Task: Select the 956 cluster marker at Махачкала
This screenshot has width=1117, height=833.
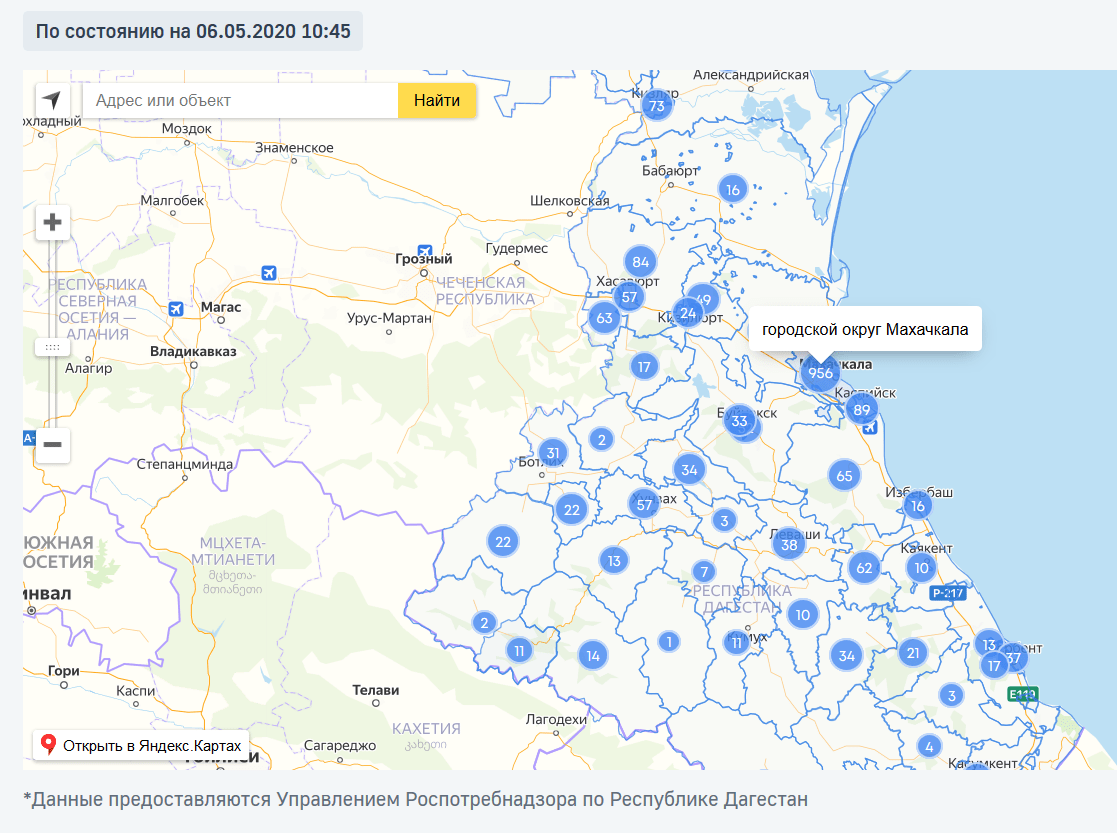Action: [819, 371]
